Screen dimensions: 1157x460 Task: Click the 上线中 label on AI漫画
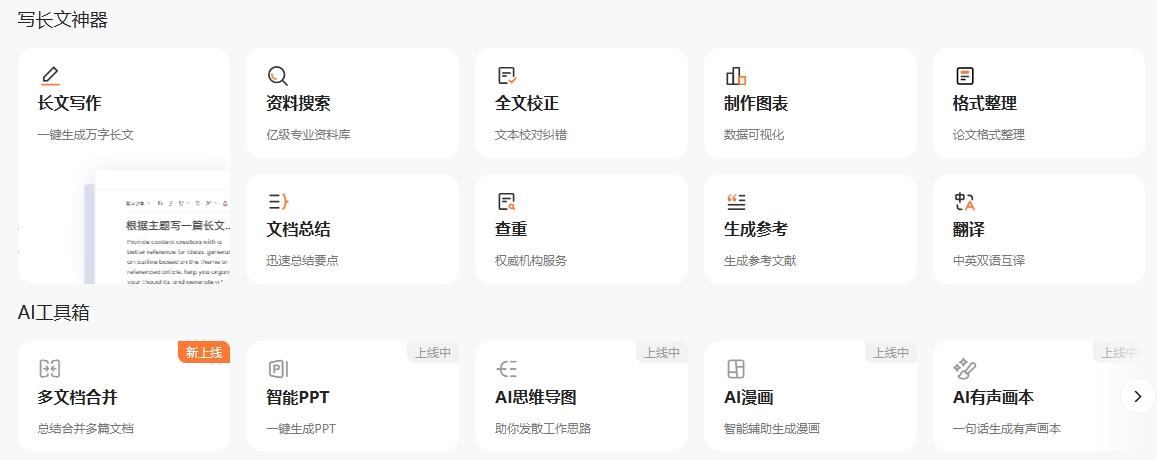click(x=890, y=352)
